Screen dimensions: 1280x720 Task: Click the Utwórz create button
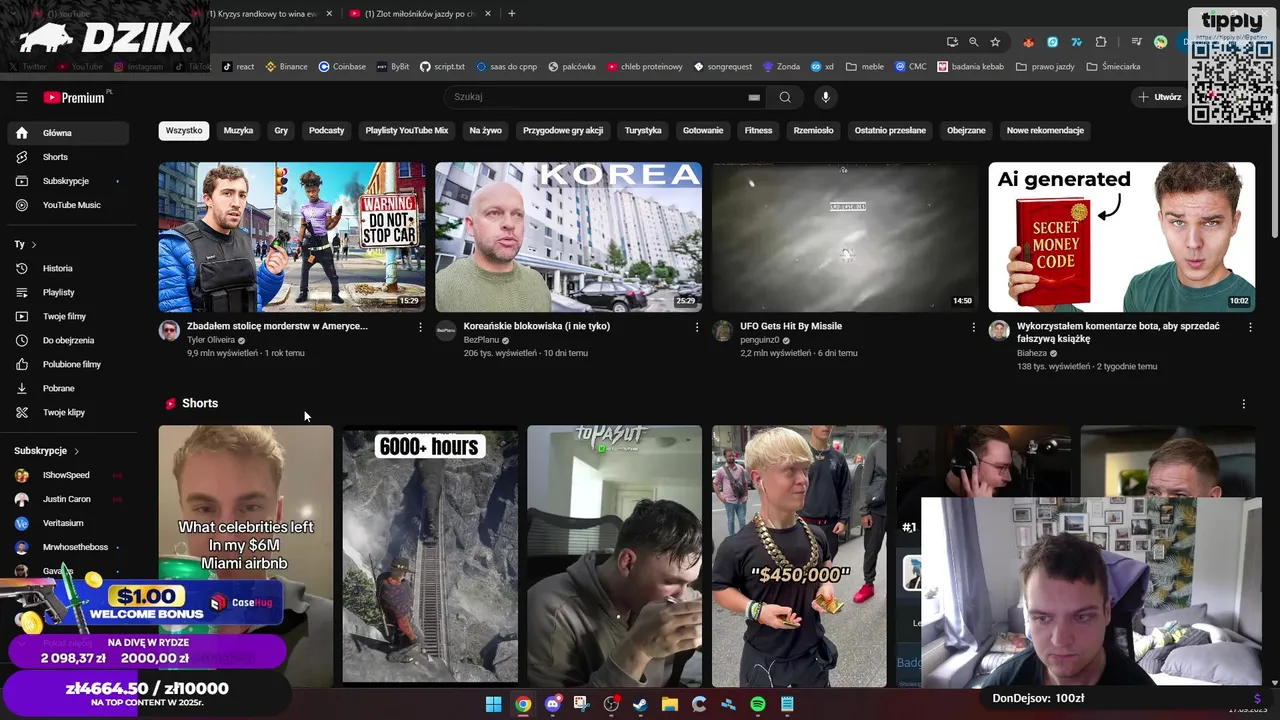pyautogui.click(x=1160, y=97)
